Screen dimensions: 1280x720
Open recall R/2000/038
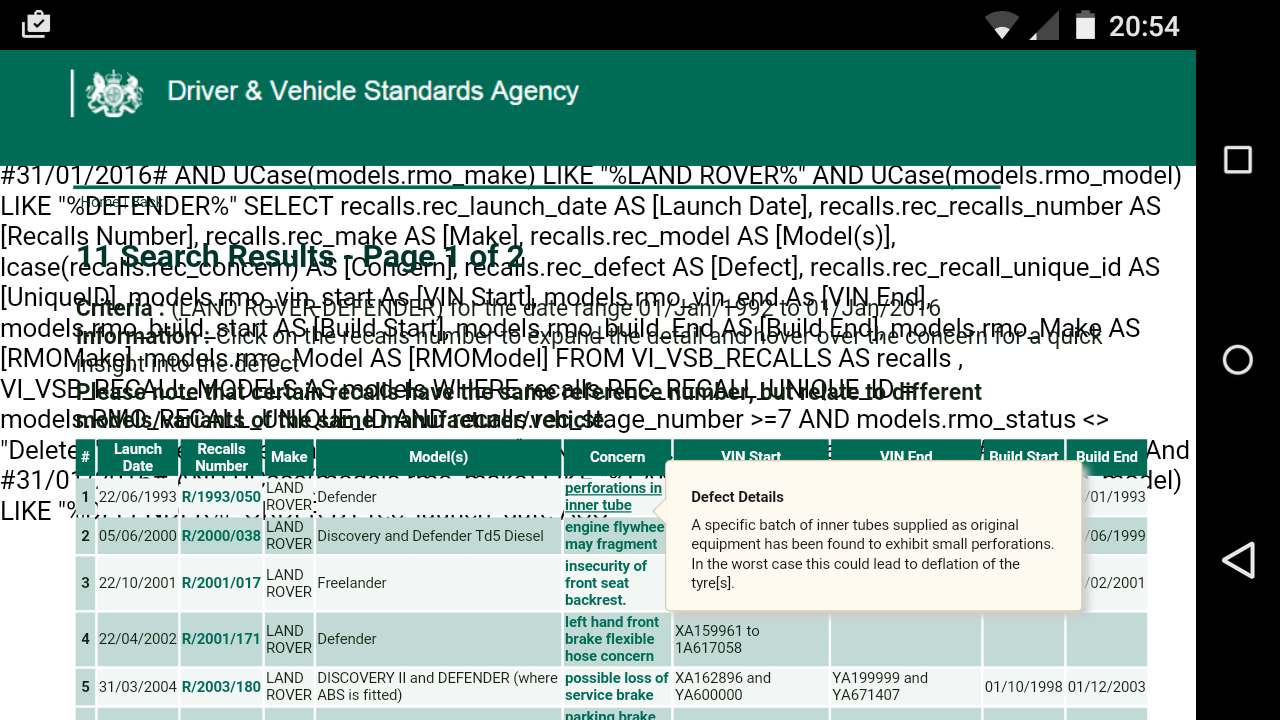(221, 536)
